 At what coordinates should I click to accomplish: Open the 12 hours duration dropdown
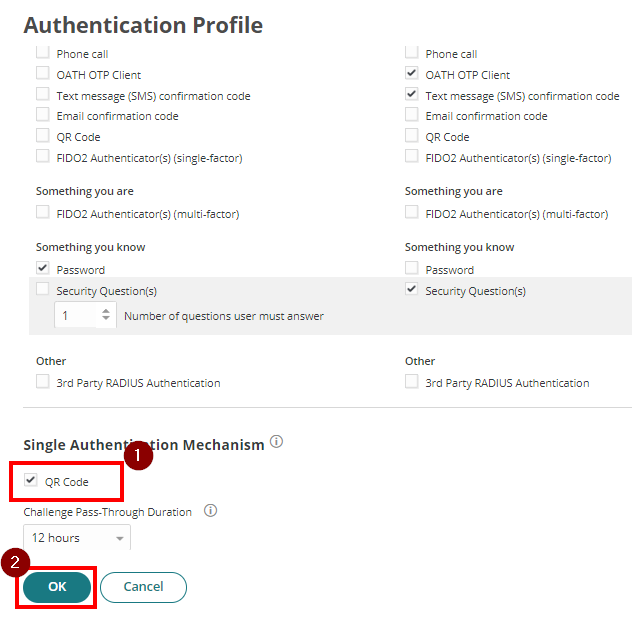(77, 537)
